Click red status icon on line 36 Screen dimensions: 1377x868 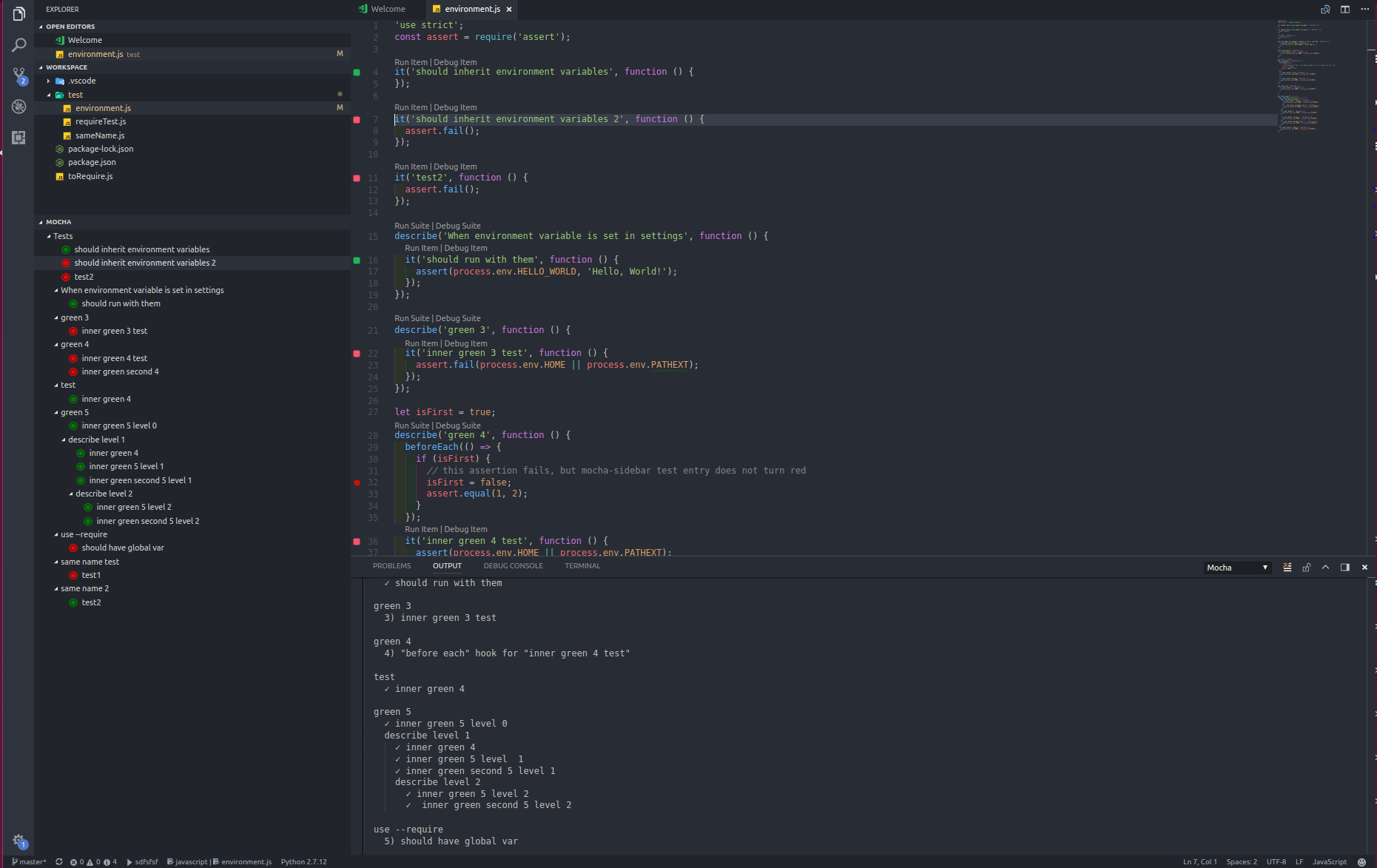[357, 542]
